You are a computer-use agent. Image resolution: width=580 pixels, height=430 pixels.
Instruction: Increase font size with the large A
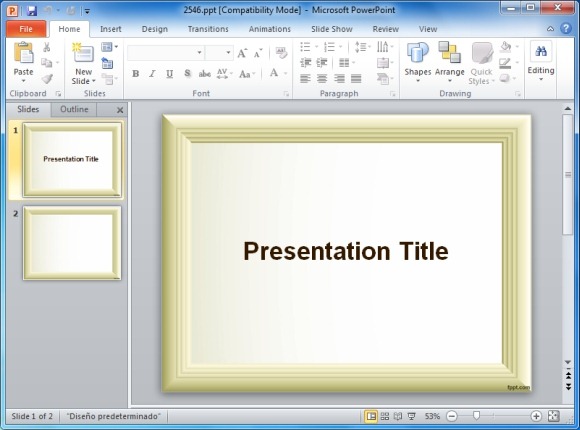point(242,53)
